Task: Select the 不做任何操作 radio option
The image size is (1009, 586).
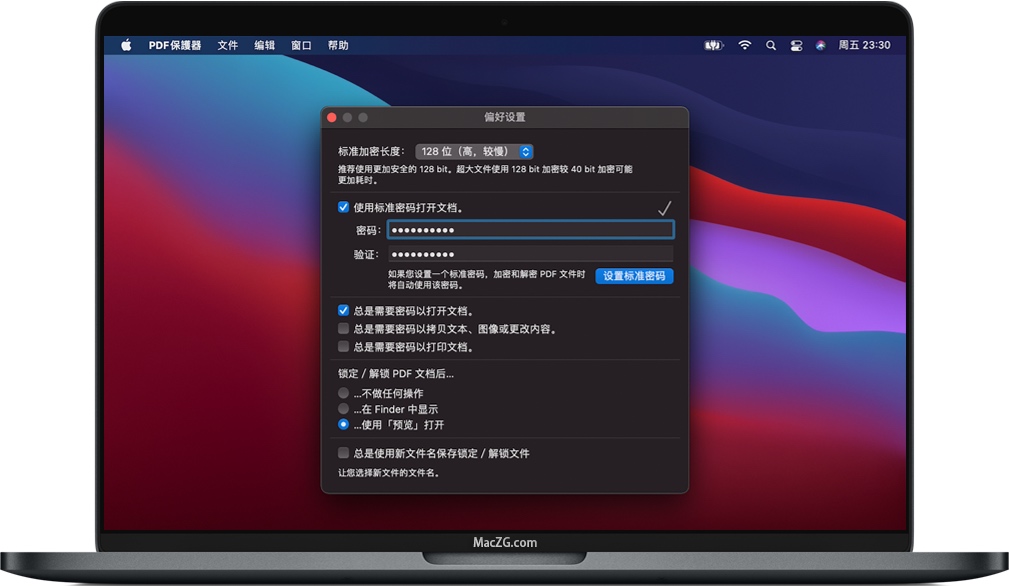Action: 343,393
